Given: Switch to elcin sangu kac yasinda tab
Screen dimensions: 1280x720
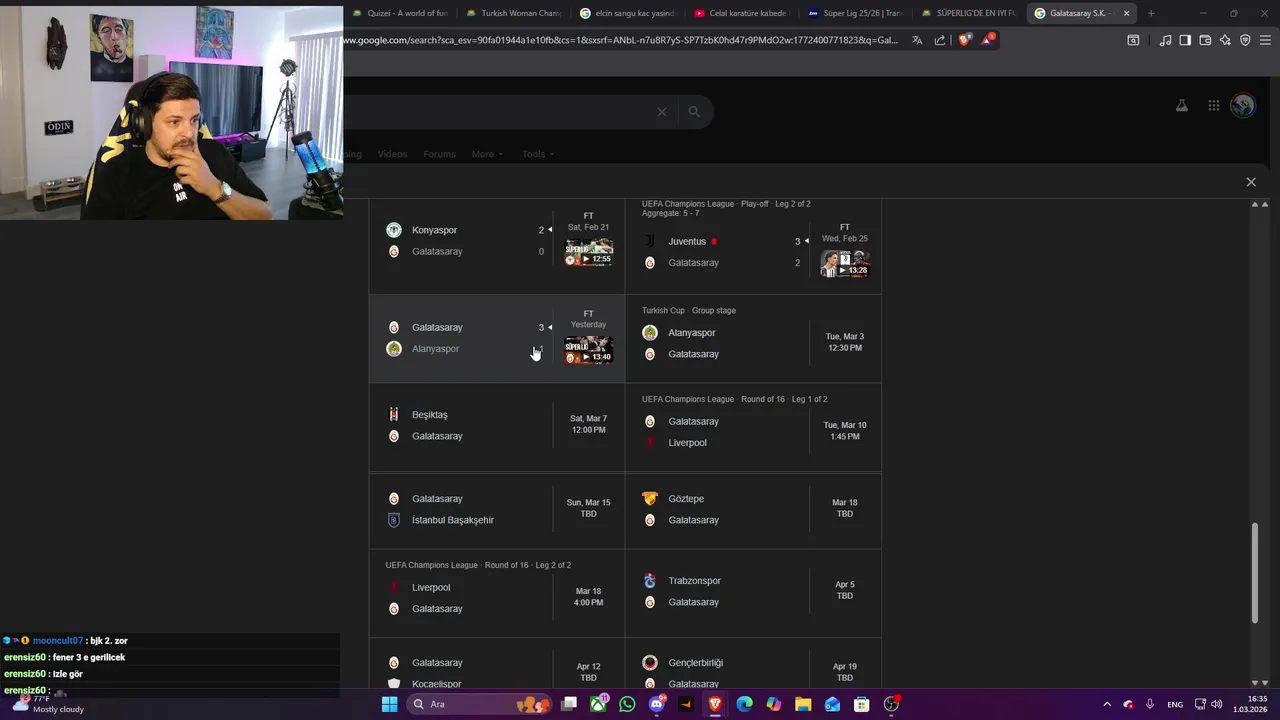Looking at the screenshot, I should pyautogui.click(x=628, y=13).
